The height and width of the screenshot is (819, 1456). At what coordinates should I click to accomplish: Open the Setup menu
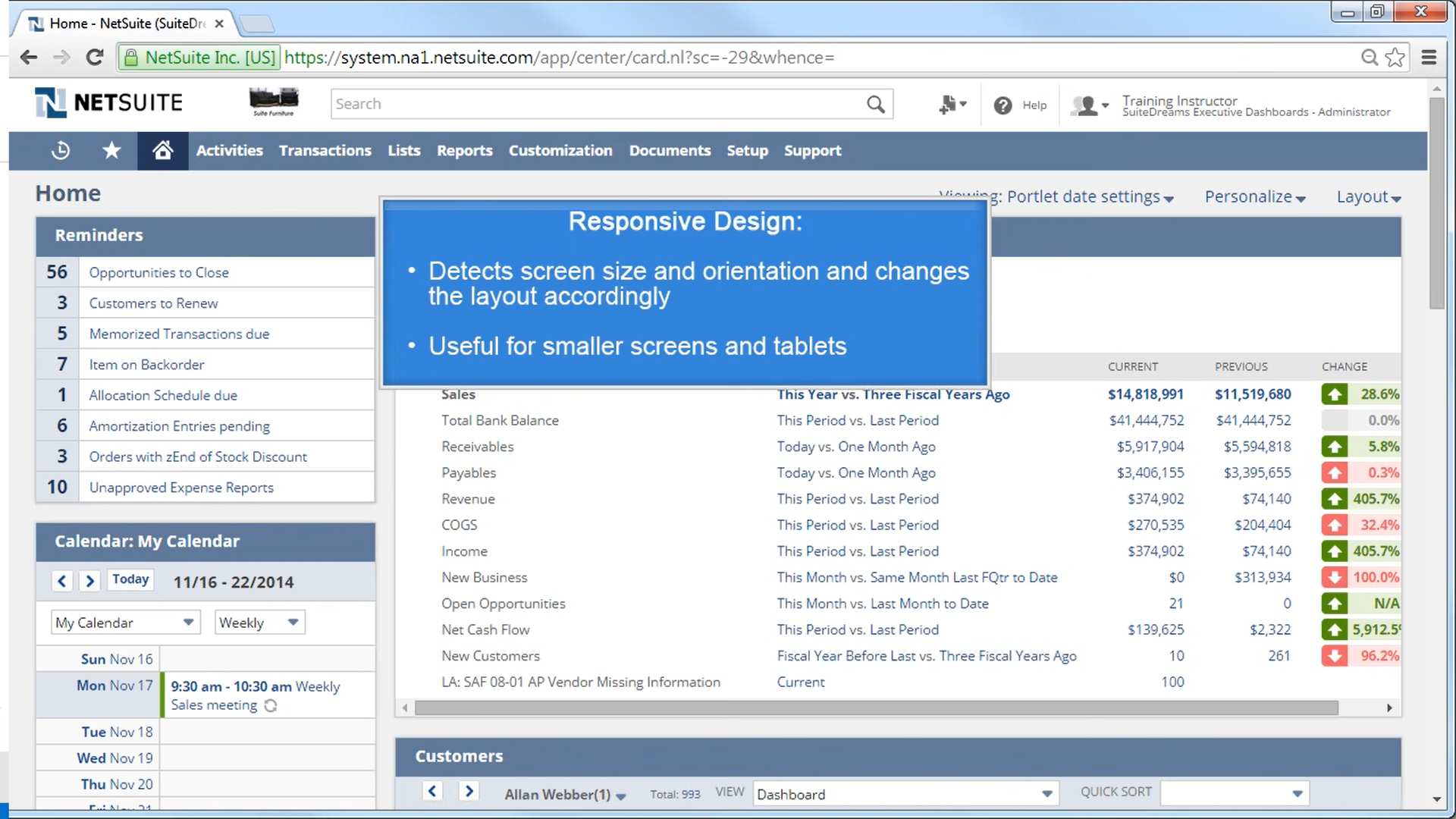[748, 150]
